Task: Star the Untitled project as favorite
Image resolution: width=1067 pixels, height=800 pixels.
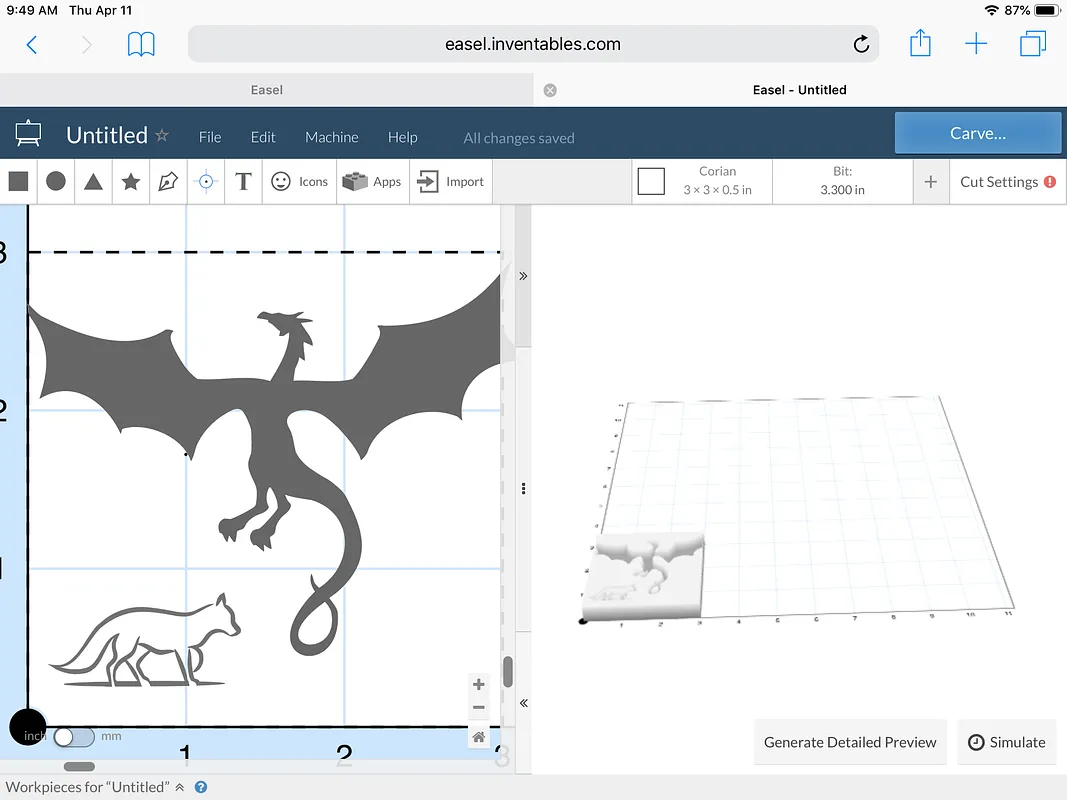Action: (x=162, y=135)
